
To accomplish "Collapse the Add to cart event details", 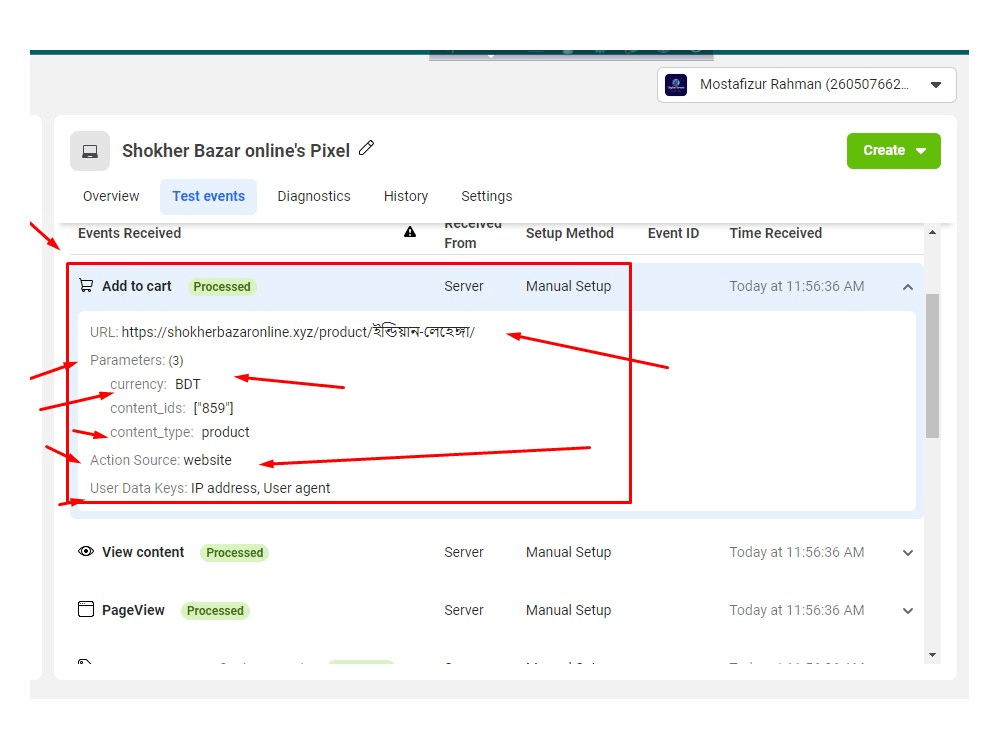I will click(908, 286).
